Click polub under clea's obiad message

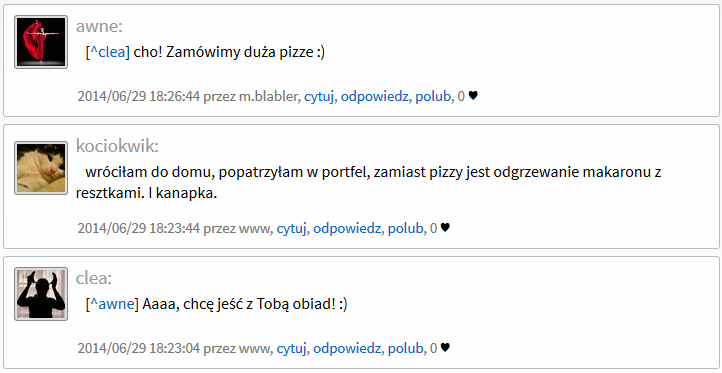(405, 349)
